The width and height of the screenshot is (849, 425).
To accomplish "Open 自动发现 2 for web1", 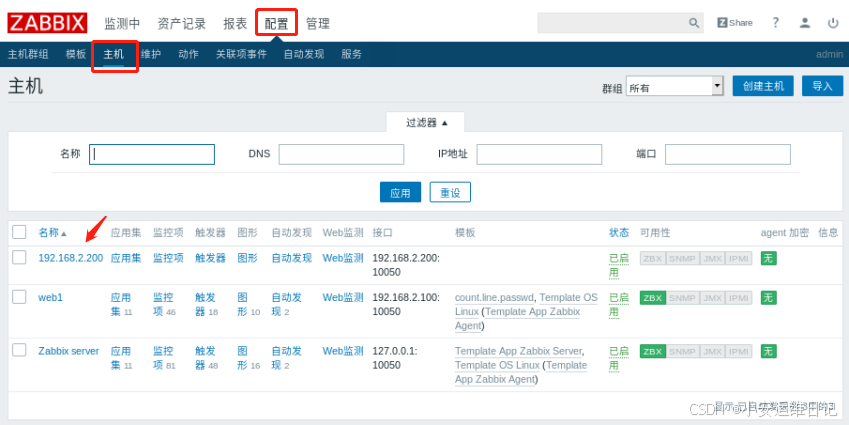I will (286, 304).
